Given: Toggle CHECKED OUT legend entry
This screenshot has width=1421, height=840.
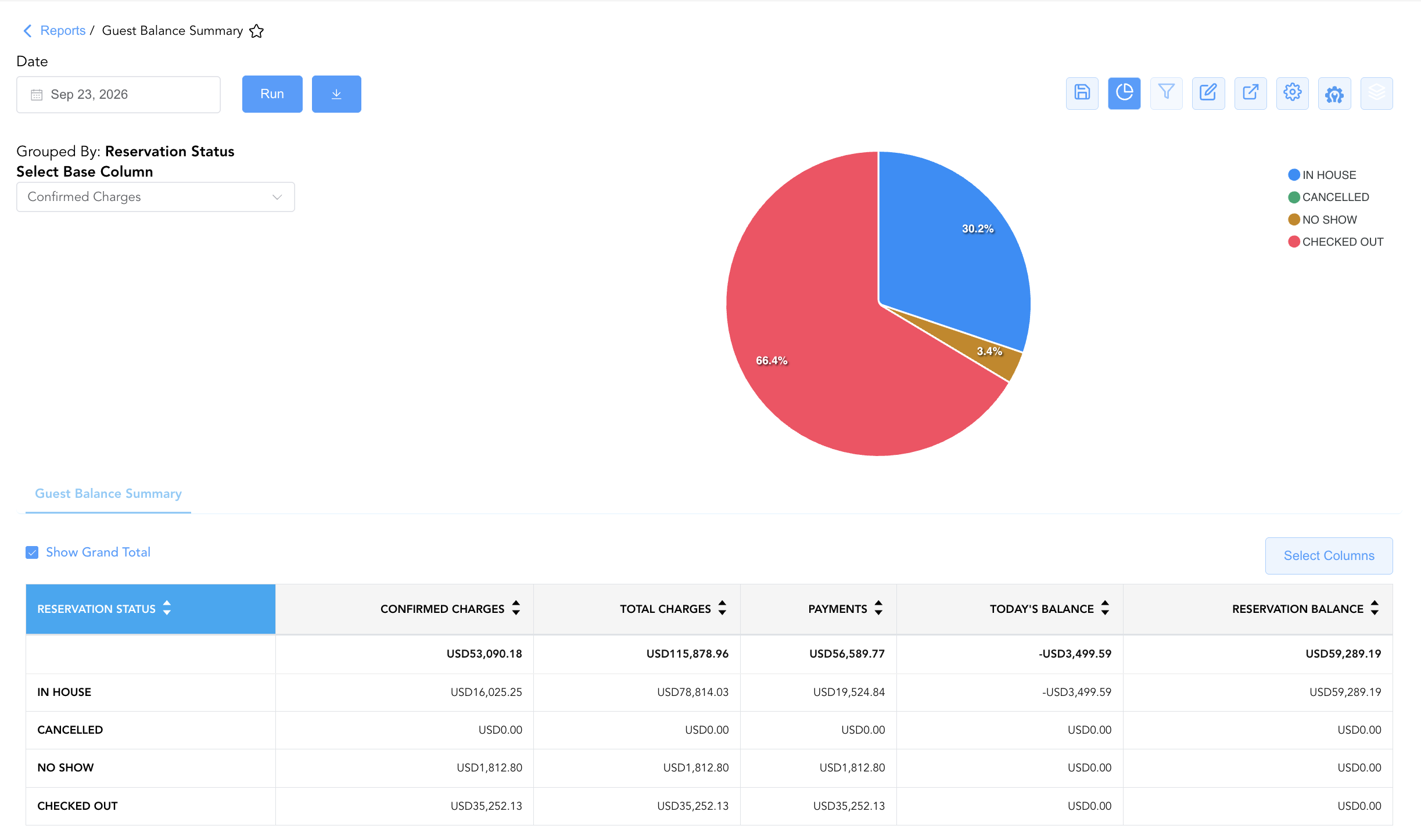Looking at the screenshot, I should tap(1336, 242).
